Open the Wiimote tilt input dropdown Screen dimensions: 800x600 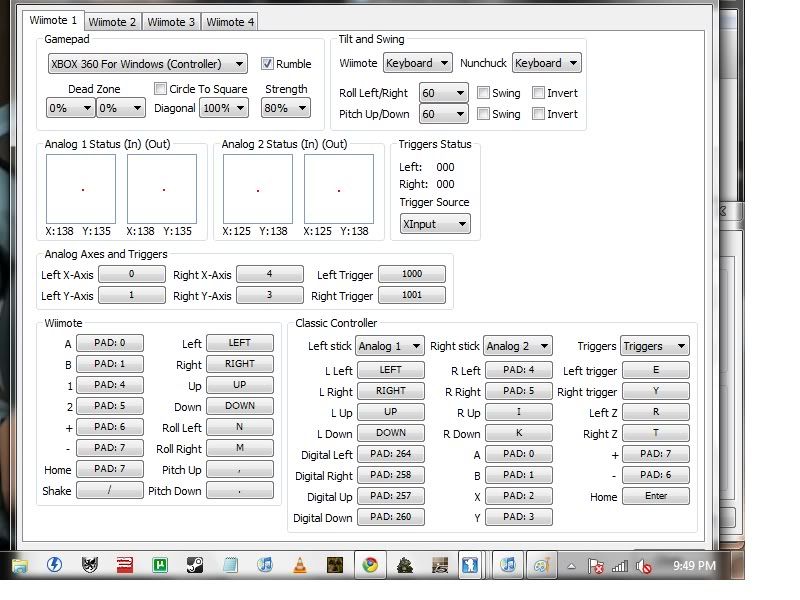click(417, 63)
